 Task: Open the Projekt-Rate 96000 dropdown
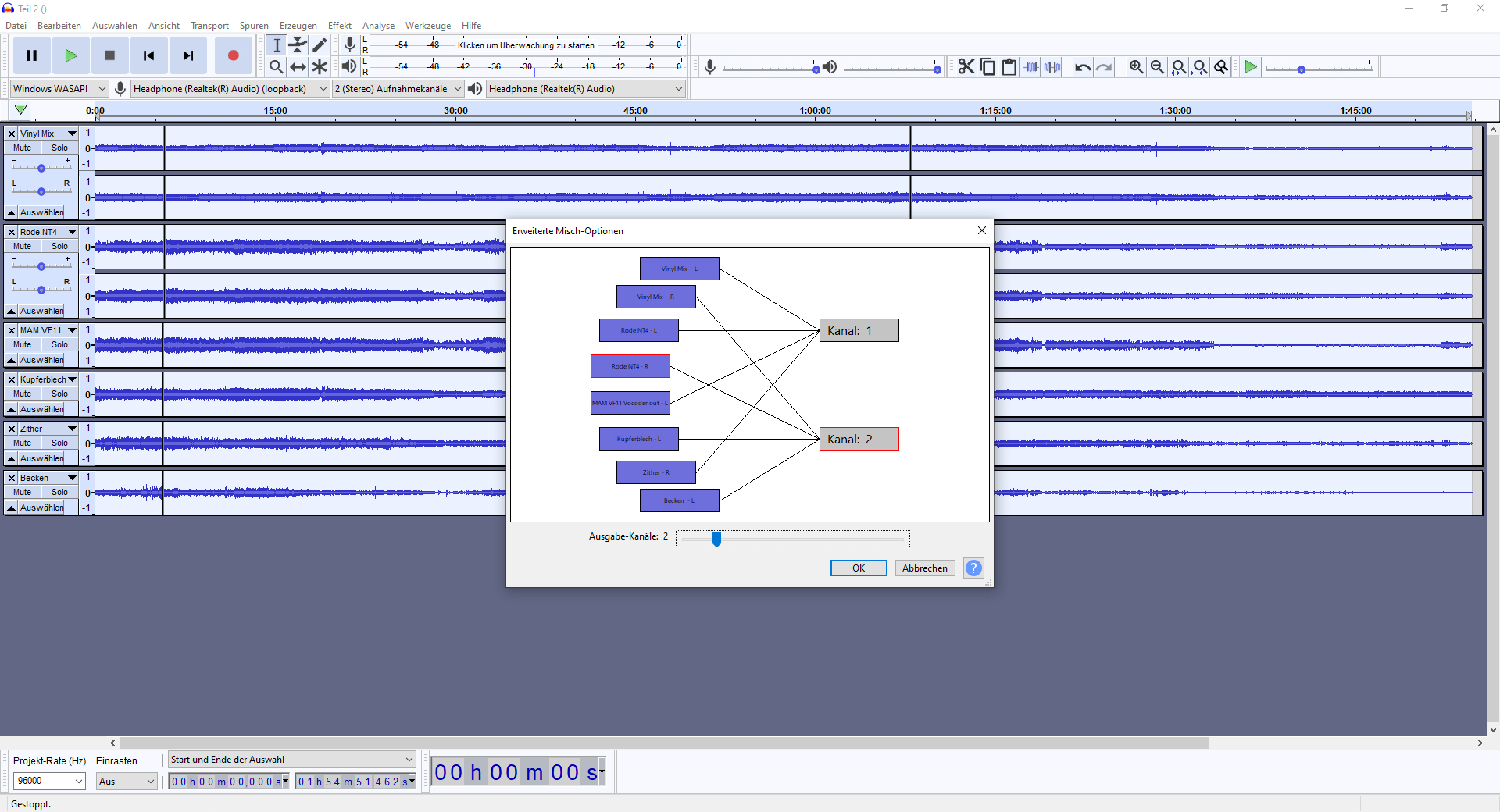coord(49,781)
